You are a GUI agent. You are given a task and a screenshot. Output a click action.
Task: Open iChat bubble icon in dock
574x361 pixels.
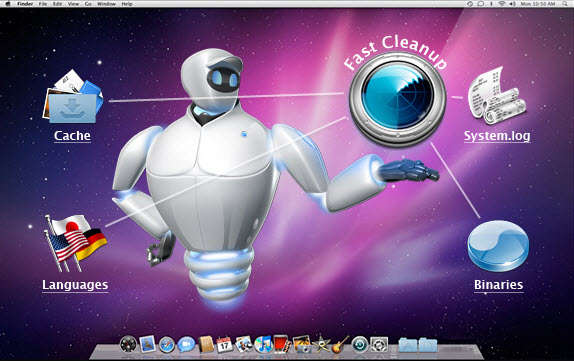186,345
